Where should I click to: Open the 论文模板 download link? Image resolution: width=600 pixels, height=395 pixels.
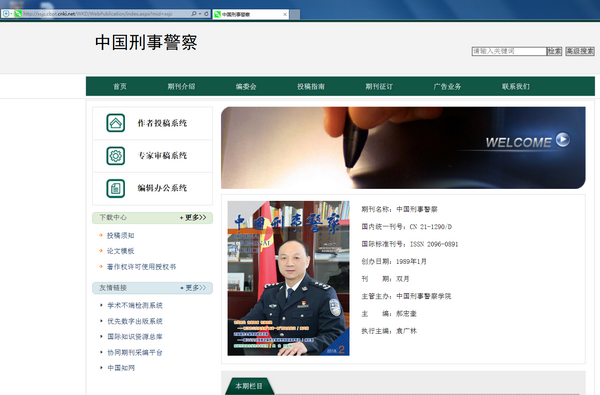point(120,251)
